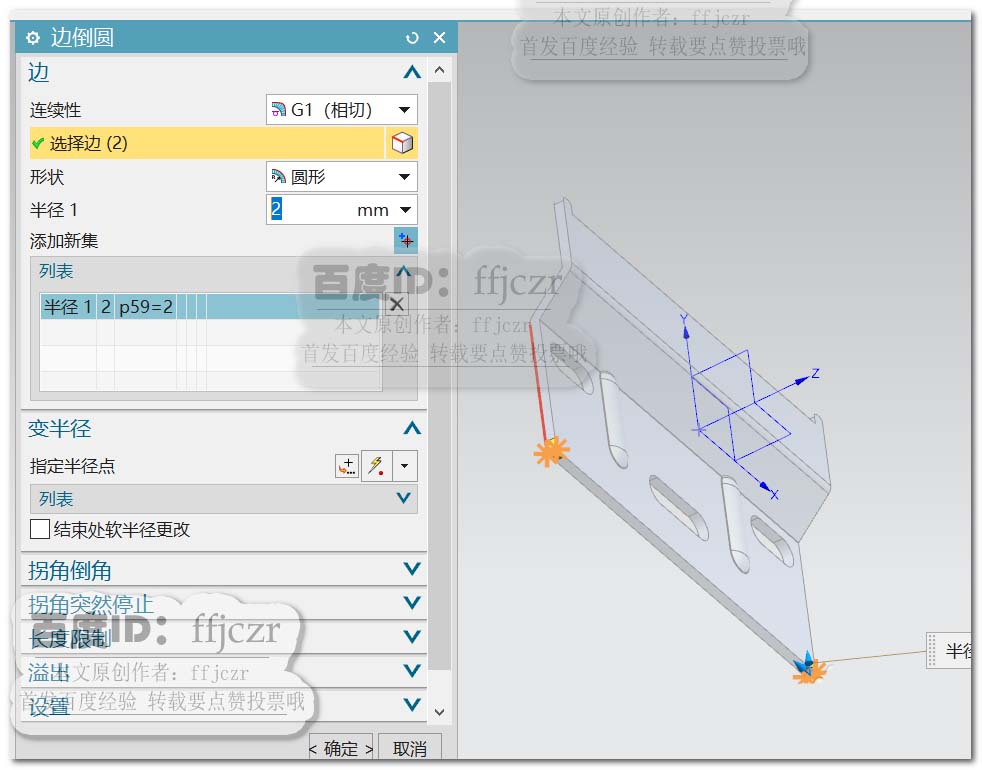Expand the 列表 under 变半径

[x=404, y=498]
